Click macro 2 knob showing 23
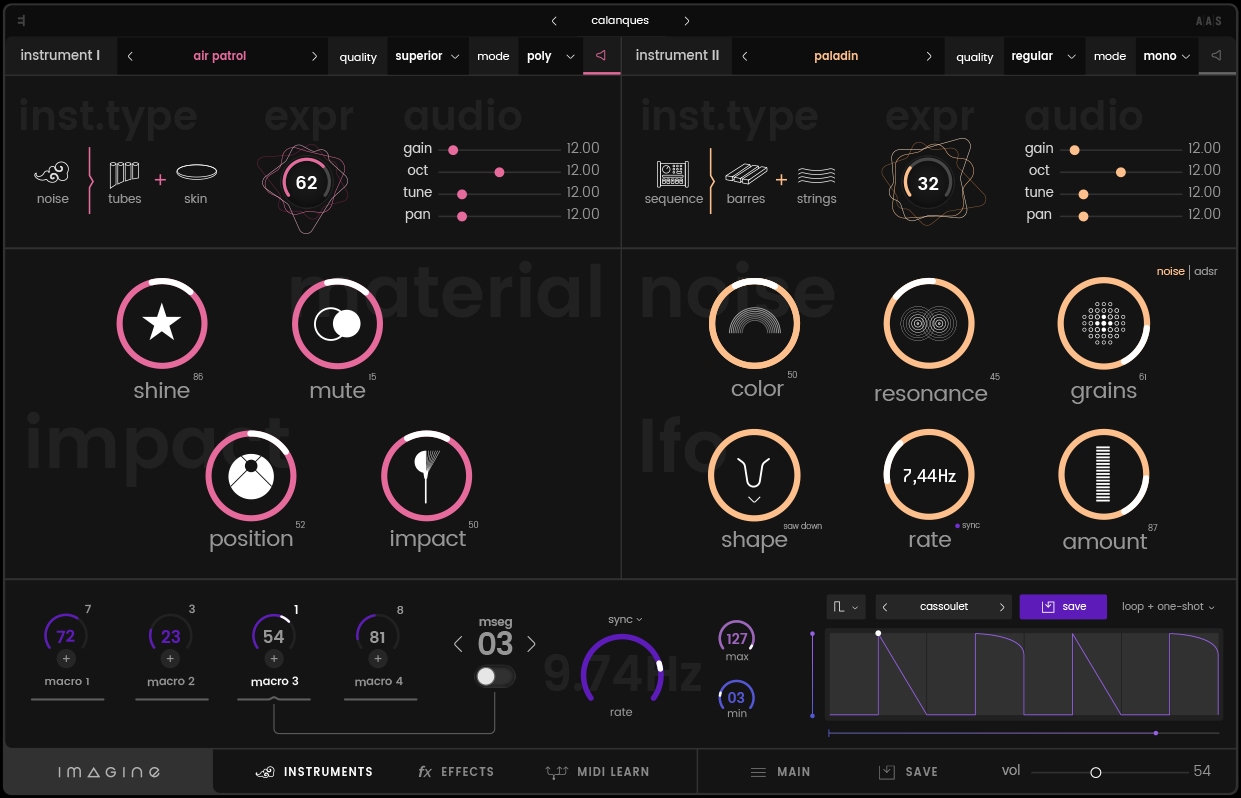 (x=170, y=636)
